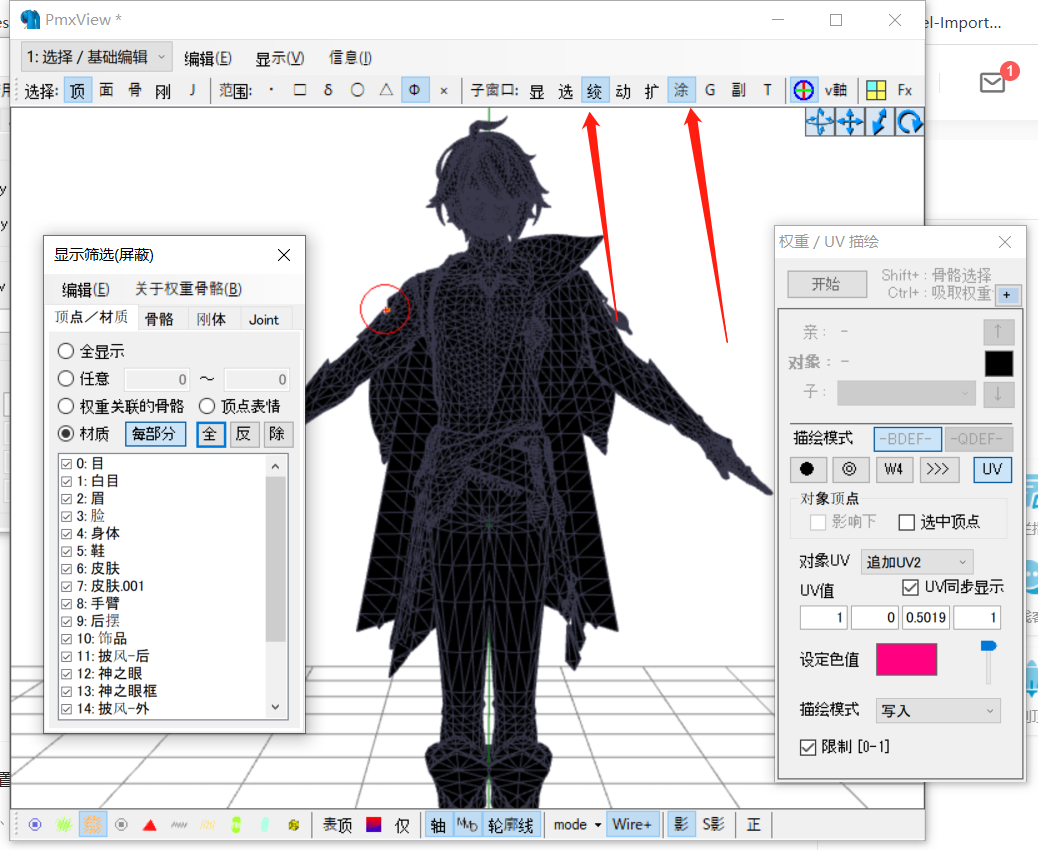Select bone mode 骨 in selection toolbar
Image resolution: width=1038 pixels, height=850 pixels.
point(135,91)
